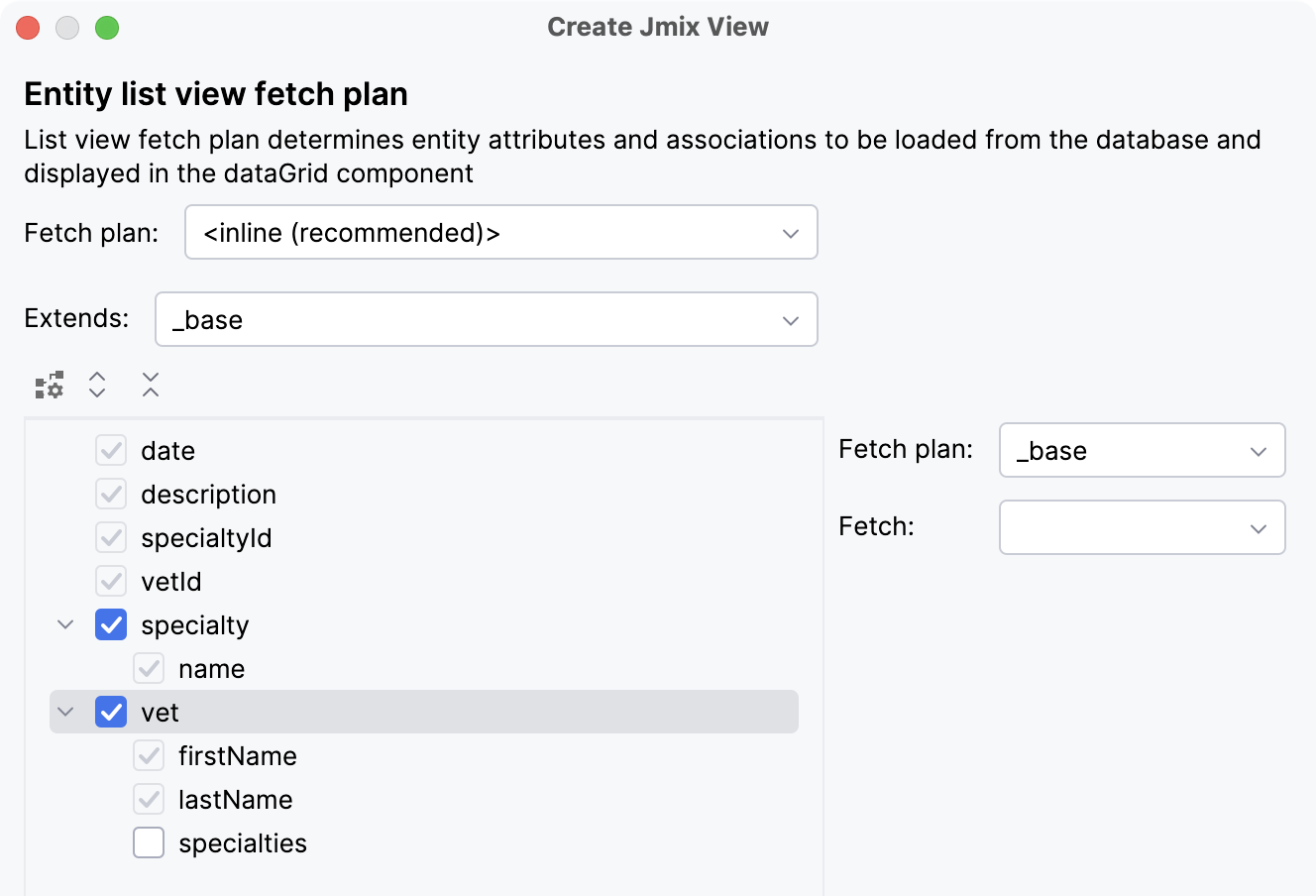
Task: Enable the specialties attribute checkbox
Action: (149, 843)
